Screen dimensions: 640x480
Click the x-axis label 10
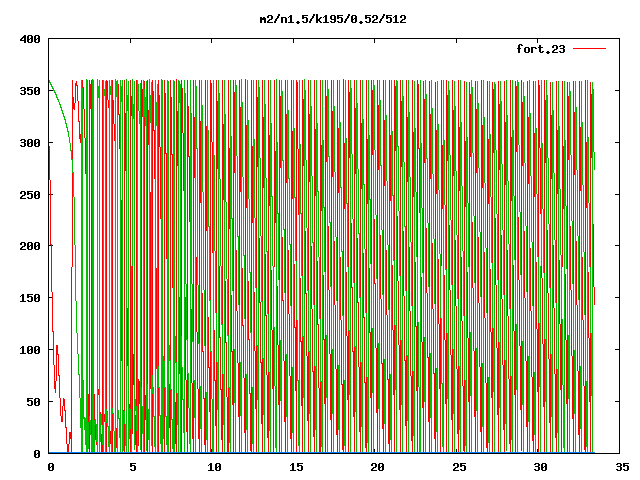214,467
